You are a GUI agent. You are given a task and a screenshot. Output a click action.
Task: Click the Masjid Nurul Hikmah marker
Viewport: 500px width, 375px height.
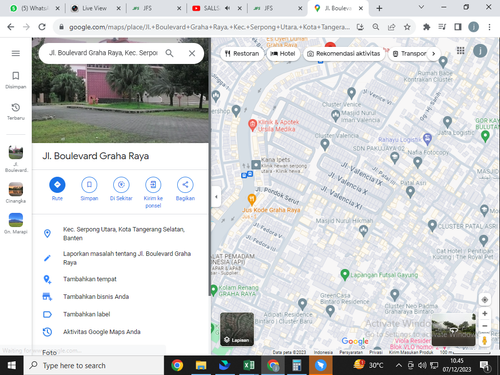363,230
